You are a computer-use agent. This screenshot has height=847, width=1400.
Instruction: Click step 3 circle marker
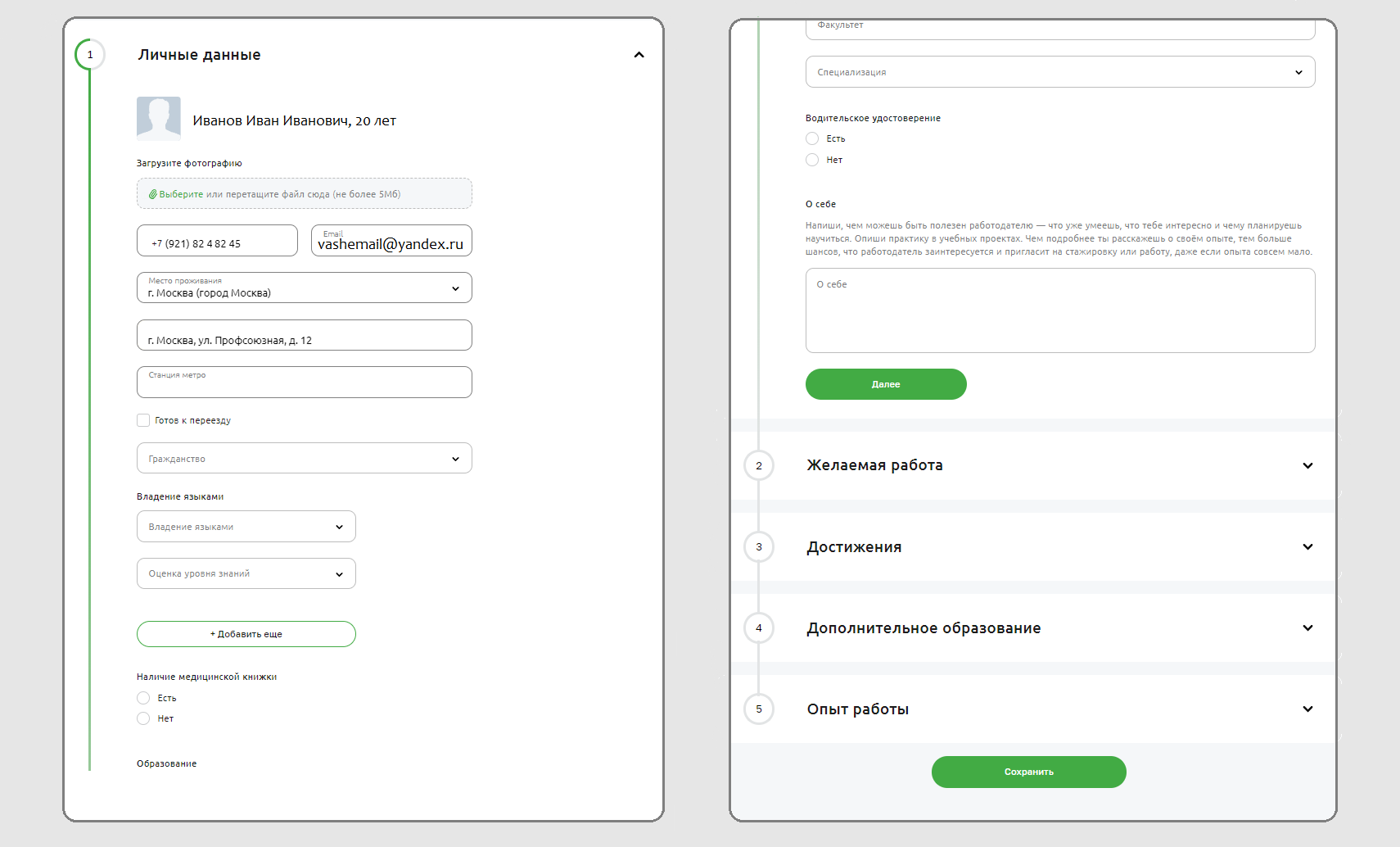758,546
